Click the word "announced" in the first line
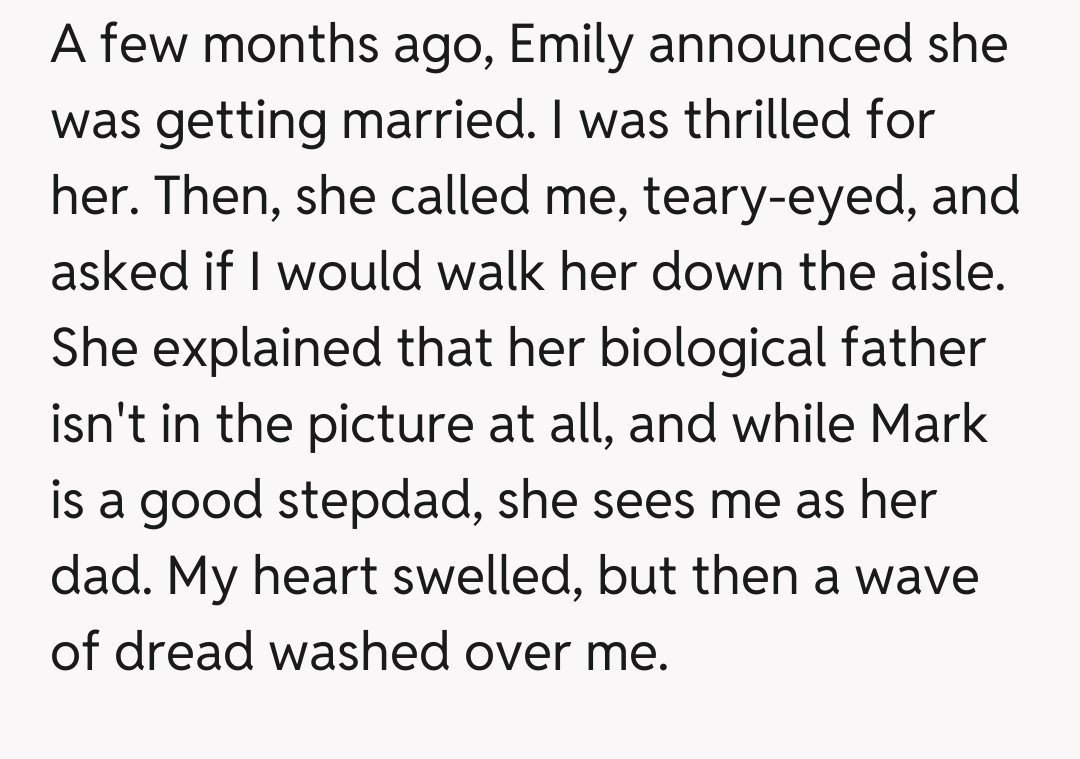The image size is (1080, 759). [791, 45]
